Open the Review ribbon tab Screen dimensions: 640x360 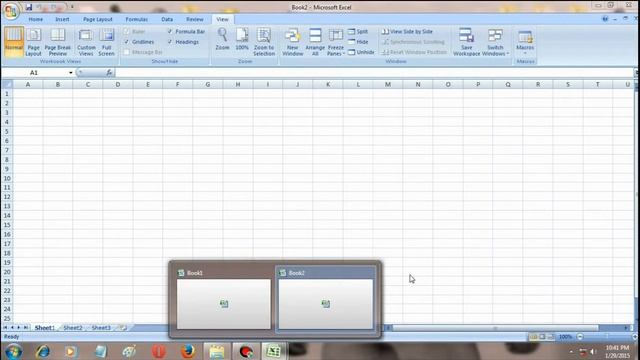(195, 19)
